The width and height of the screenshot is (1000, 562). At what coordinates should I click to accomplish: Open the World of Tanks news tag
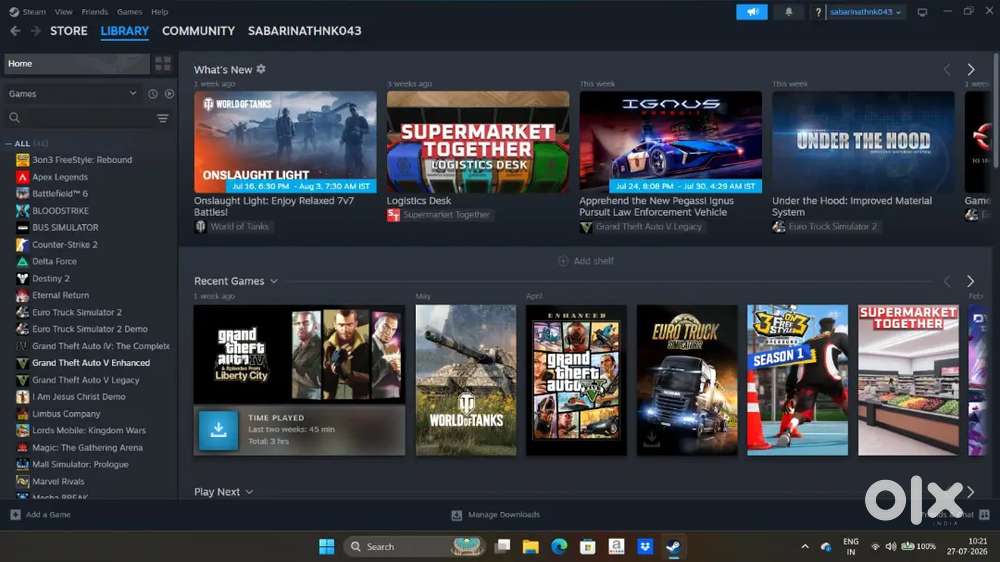click(233, 226)
